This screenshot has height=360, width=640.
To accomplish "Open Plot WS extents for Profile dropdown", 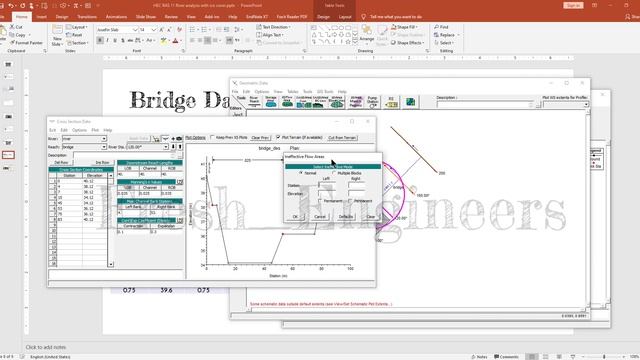I will coord(586,104).
